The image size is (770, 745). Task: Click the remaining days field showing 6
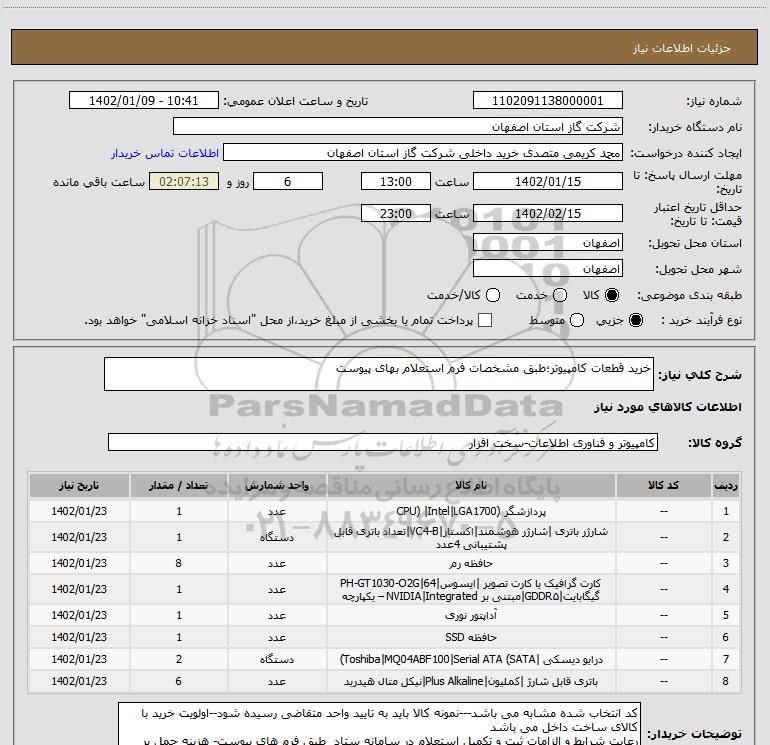288,181
